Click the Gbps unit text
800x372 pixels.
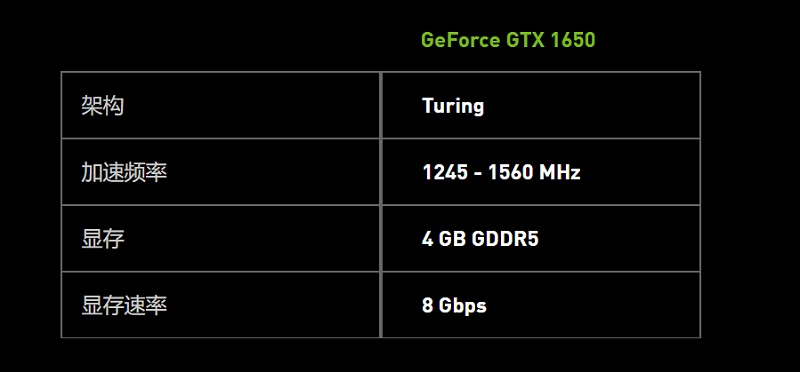point(463,306)
